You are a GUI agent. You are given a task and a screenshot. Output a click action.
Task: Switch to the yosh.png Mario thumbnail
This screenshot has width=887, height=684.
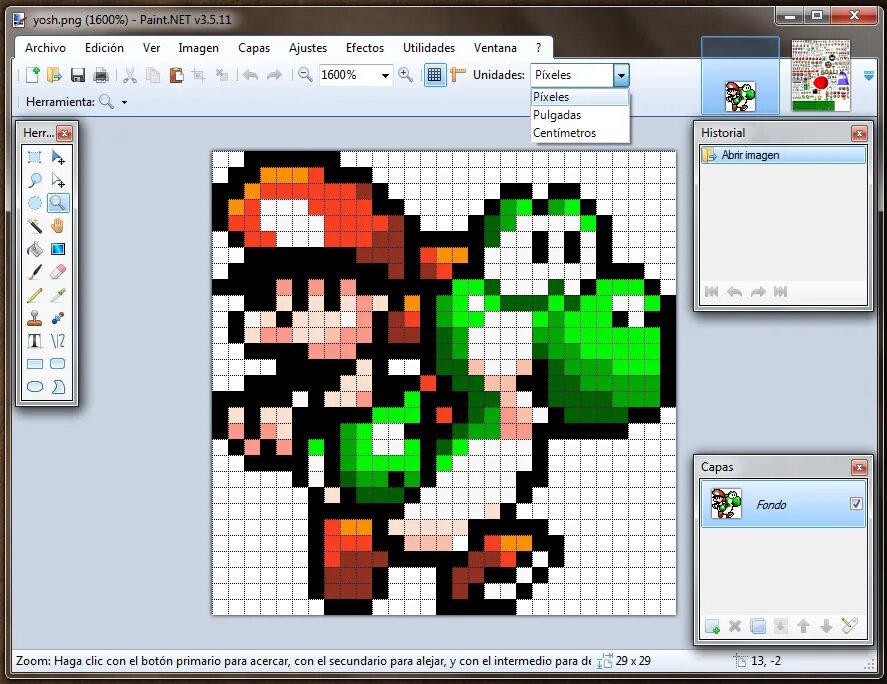point(740,76)
